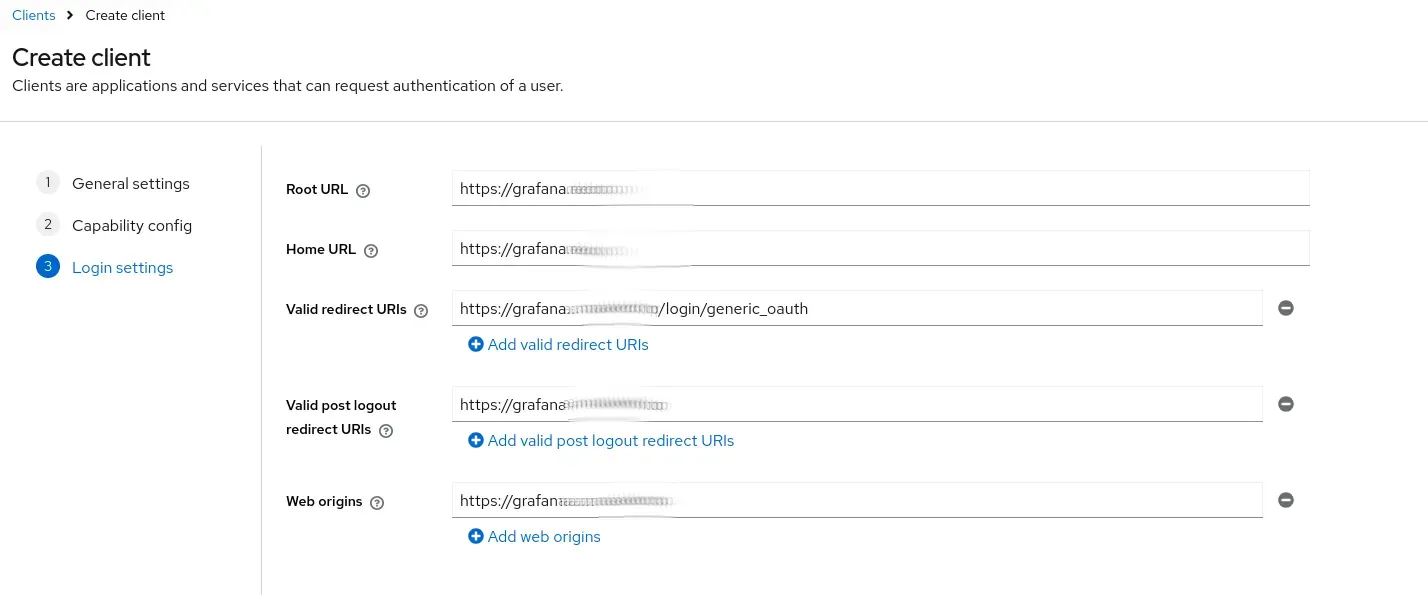Image resolution: width=1428 pixels, height=595 pixels.
Task: Select the 'Root URL' field label
Action: 317,189
